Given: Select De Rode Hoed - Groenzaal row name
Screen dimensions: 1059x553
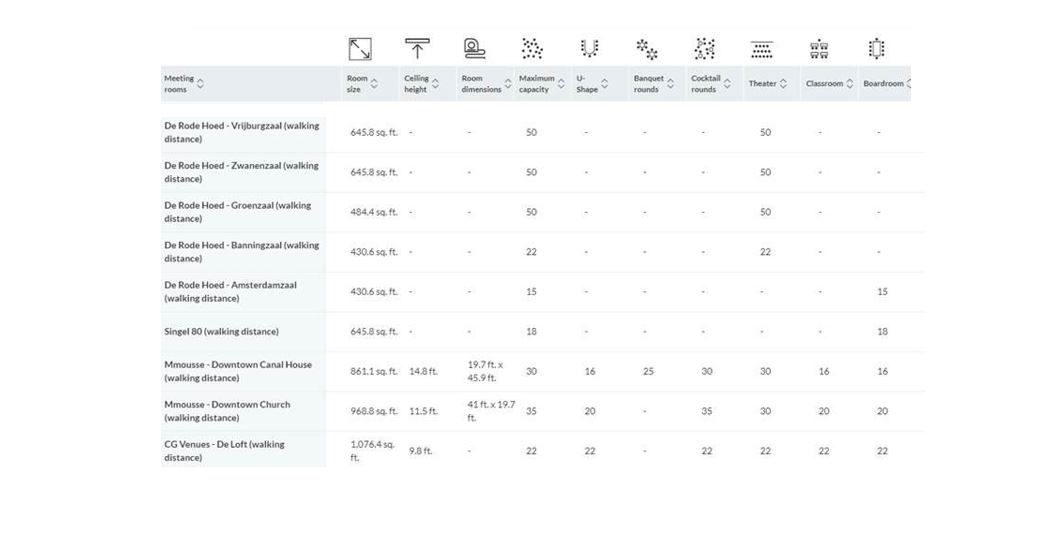Looking at the screenshot, I should (238, 212).
